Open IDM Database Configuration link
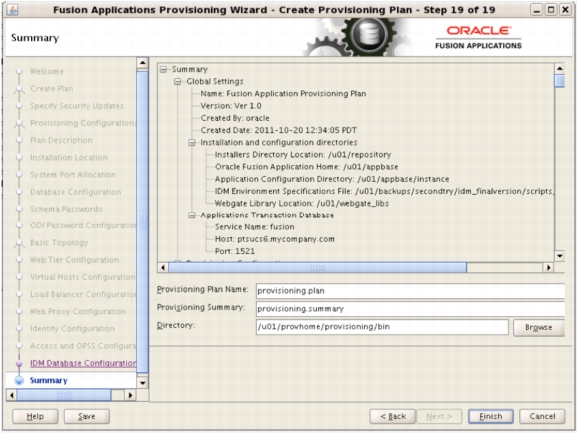Screen dimensions: 578x435 click(83, 363)
